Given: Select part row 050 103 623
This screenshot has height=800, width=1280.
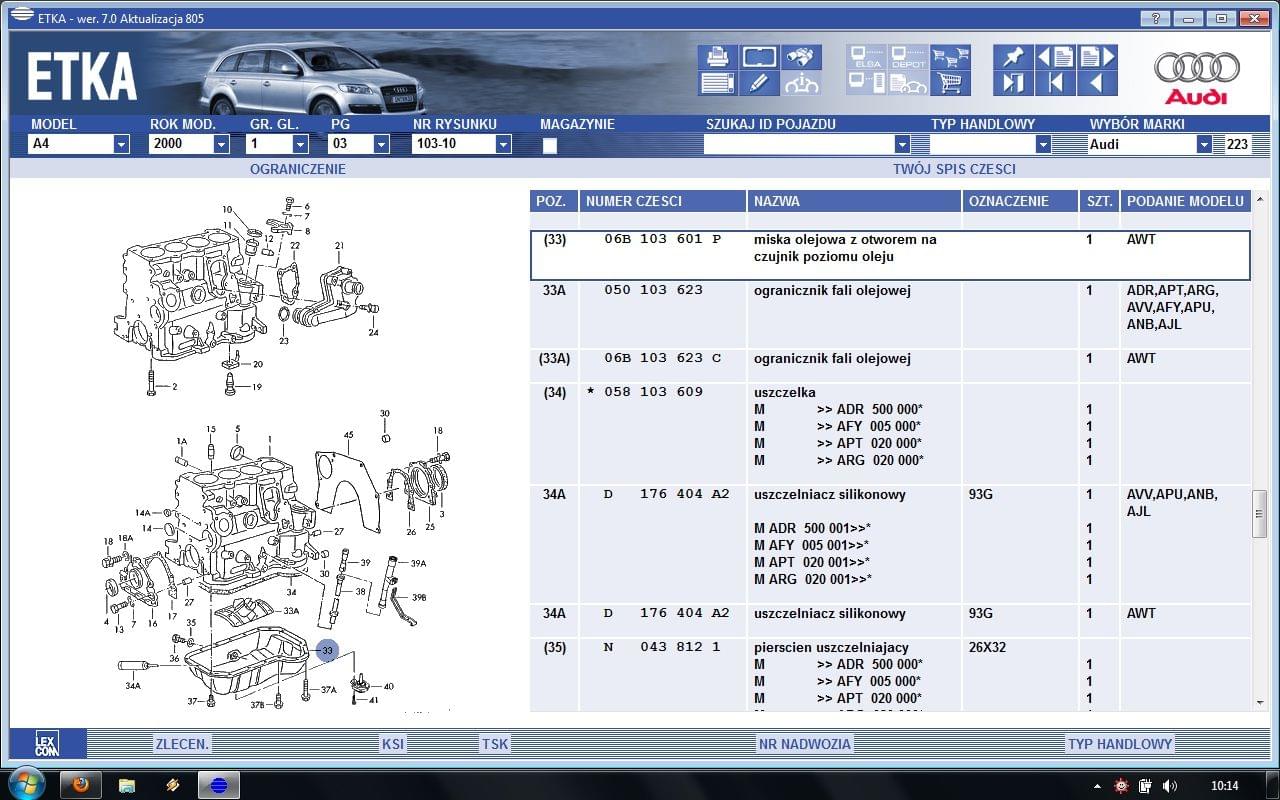Looking at the screenshot, I should pos(890,315).
